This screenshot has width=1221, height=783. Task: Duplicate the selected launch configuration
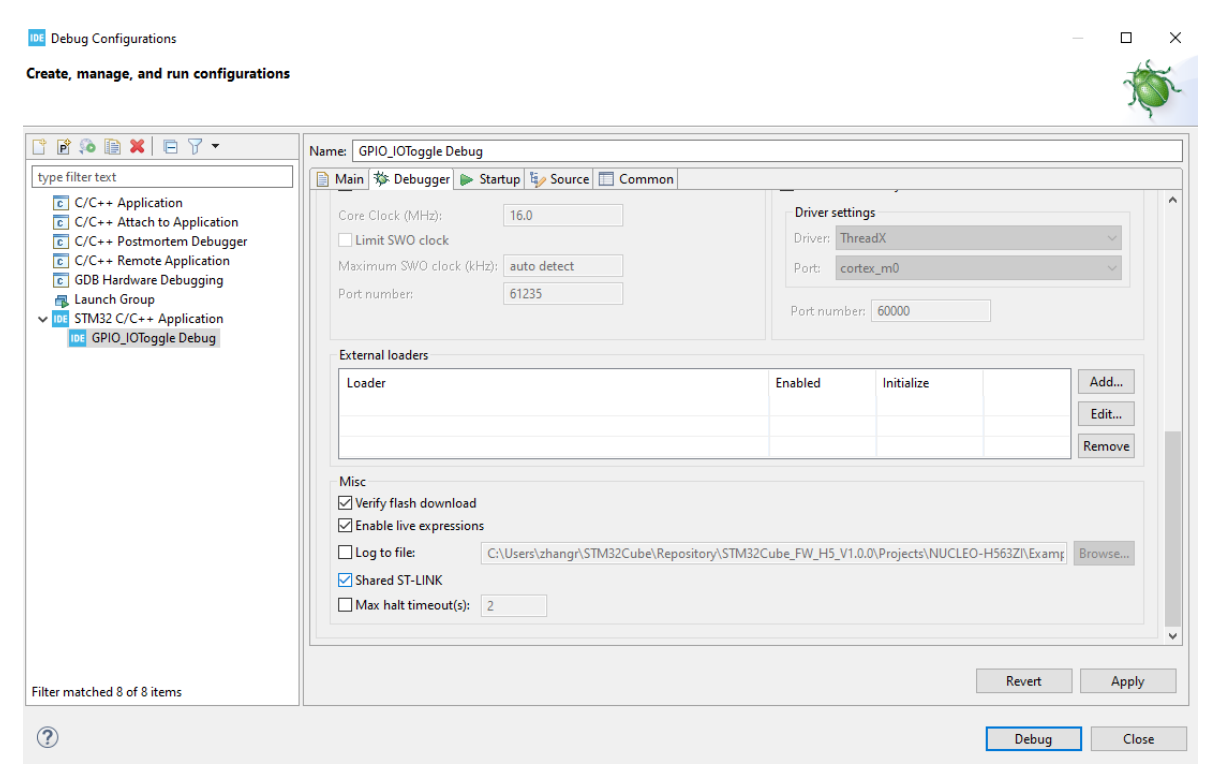[x=113, y=147]
